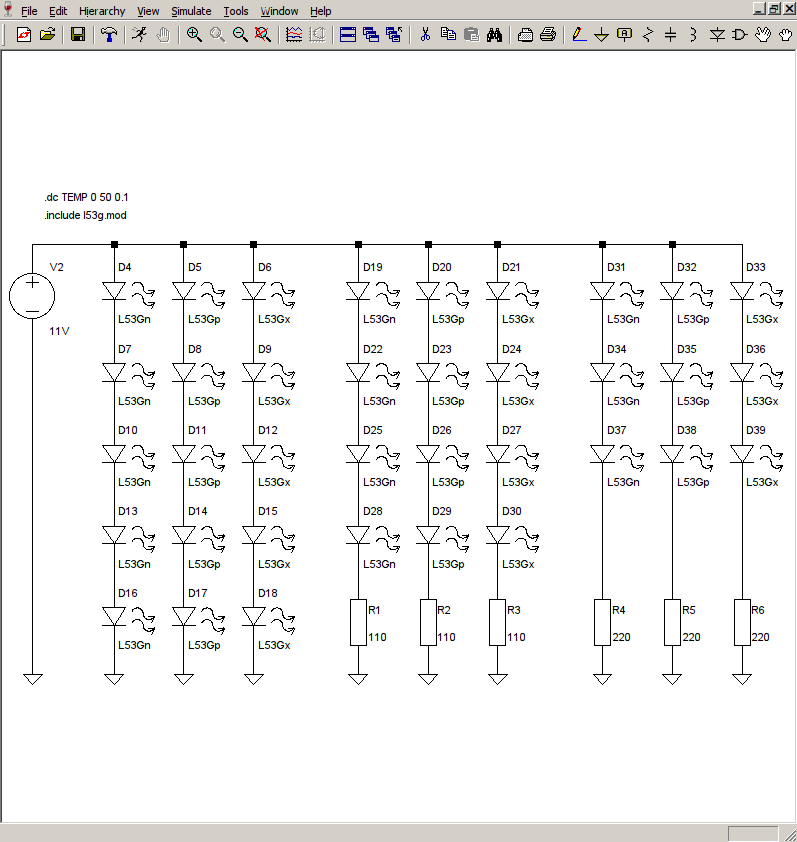Save the schematic with the floppy icon
797x842 pixels.
tap(78, 35)
